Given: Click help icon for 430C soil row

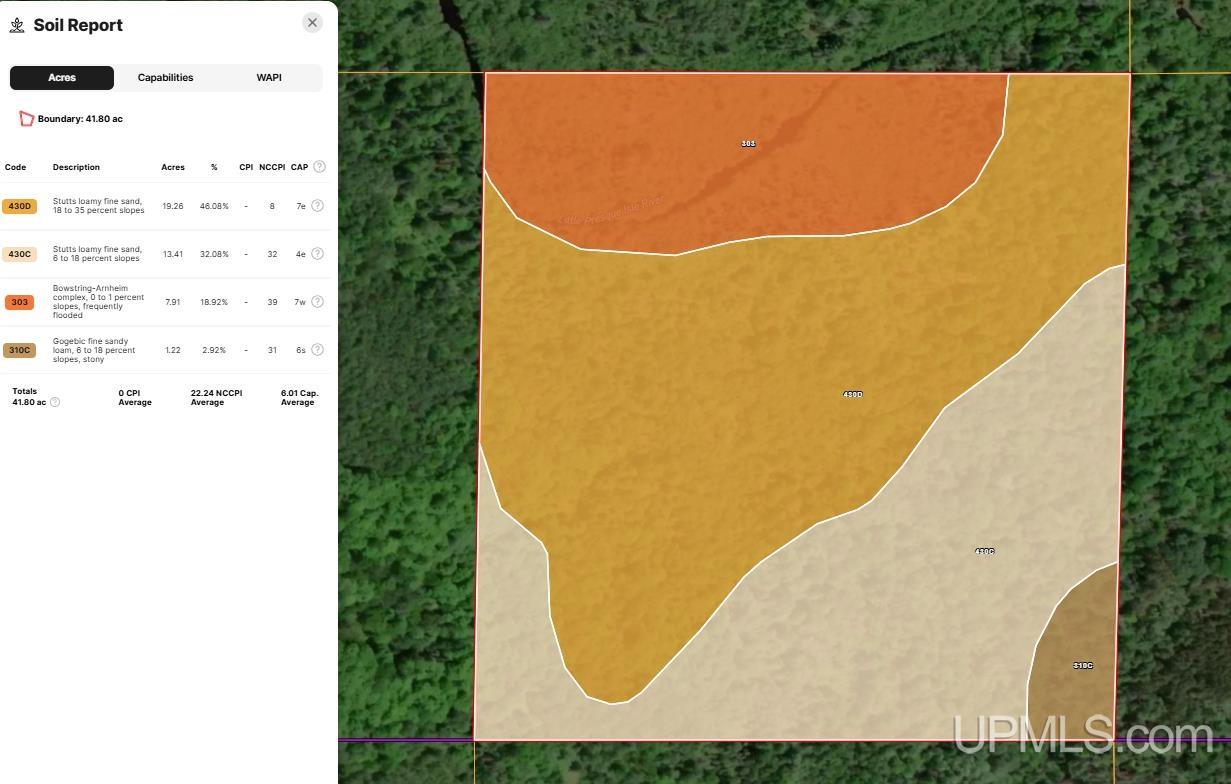Looking at the screenshot, I should 317,254.
